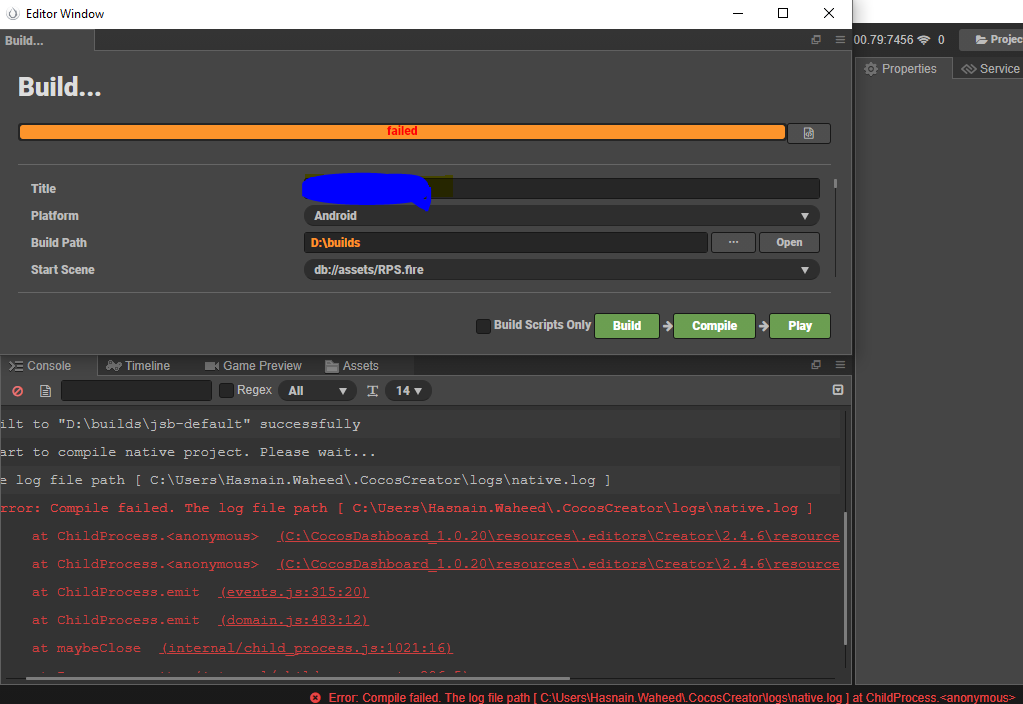Viewport: 1023px width, 704px height.
Task: Open the Game Preview tab
Action: pos(253,365)
